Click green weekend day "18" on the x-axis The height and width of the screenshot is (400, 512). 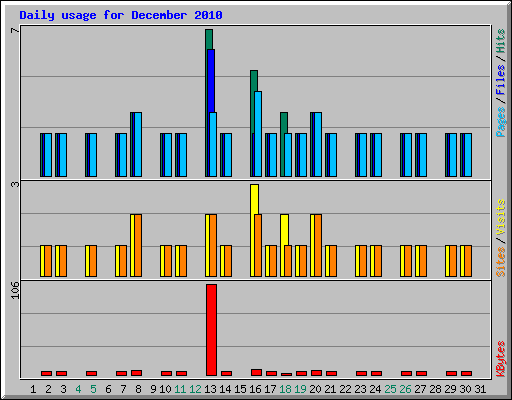(285, 389)
